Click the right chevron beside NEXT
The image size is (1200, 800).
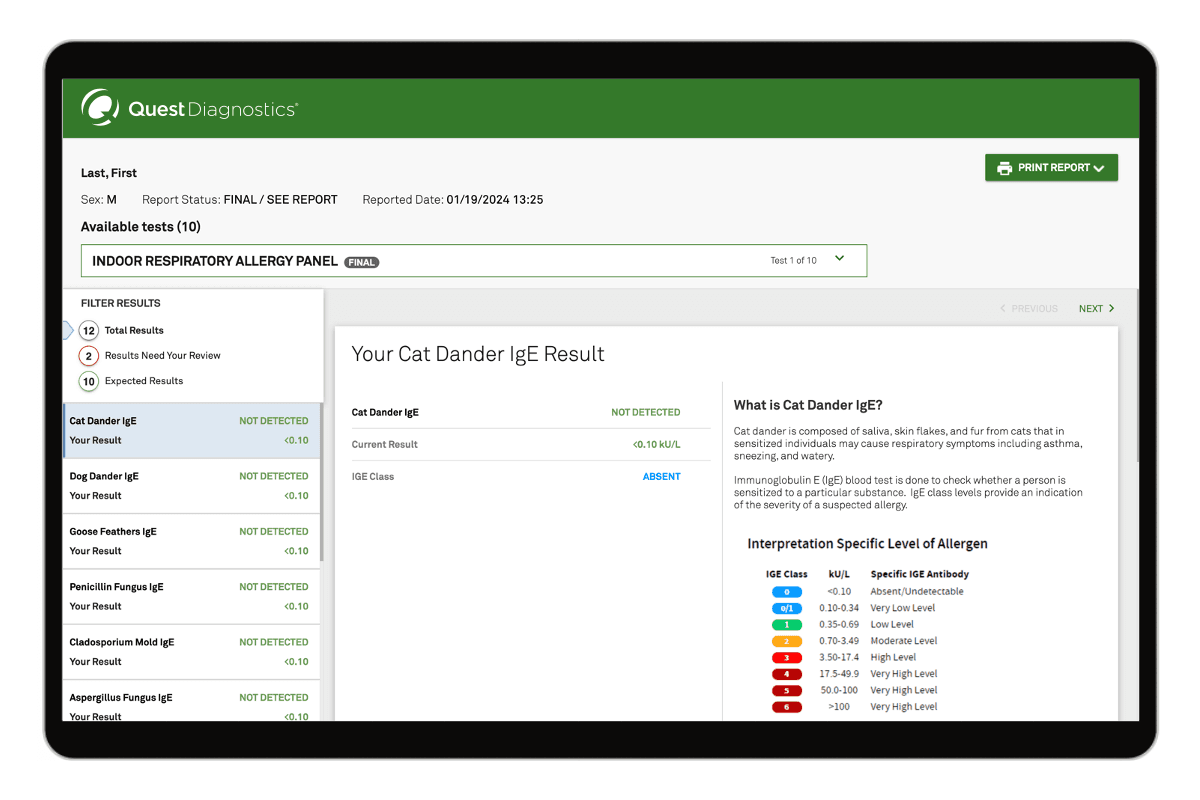[x=1112, y=309]
